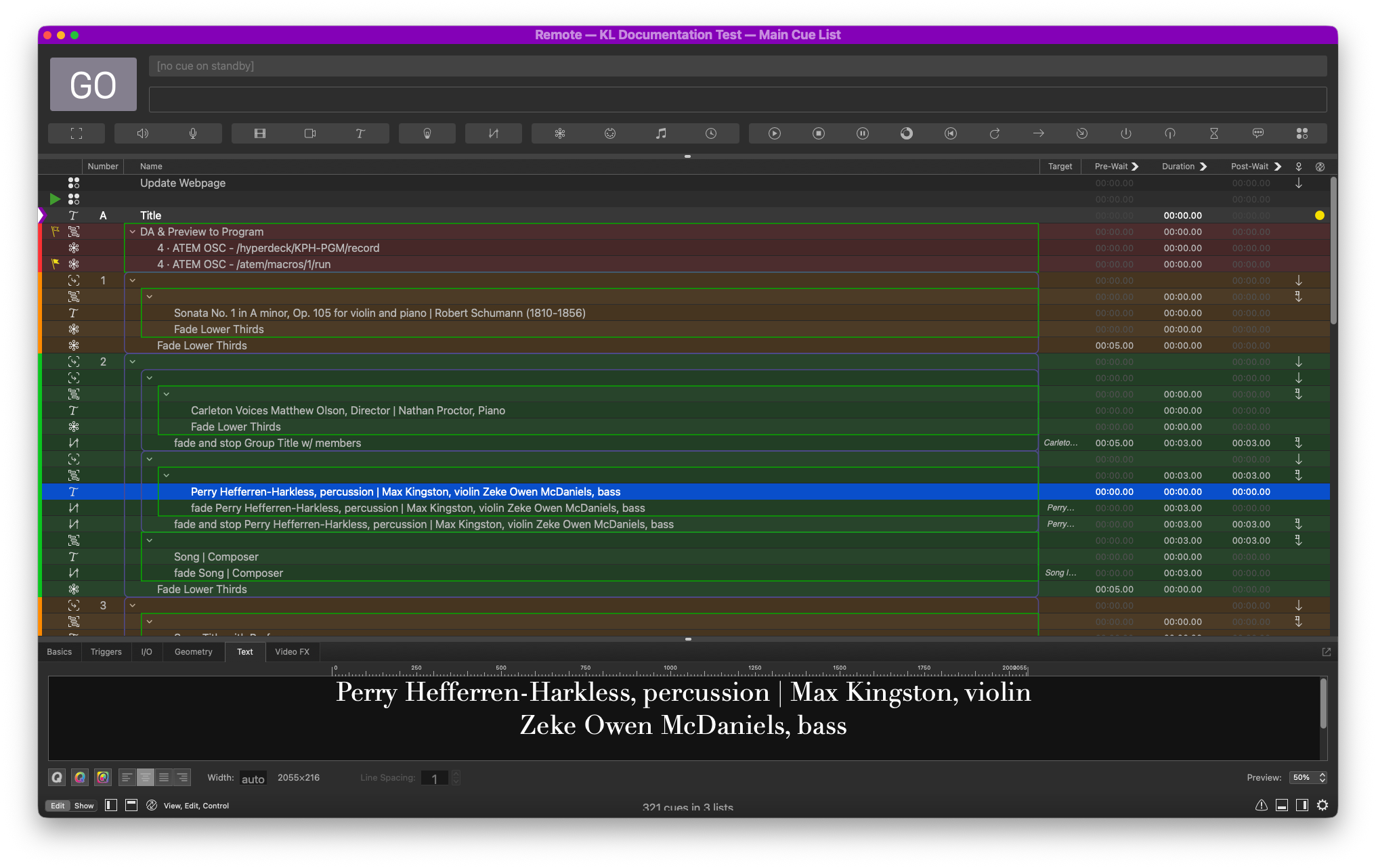Open the warnings triangle in status bar
The height and width of the screenshot is (868, 1376).
[1262, 805]
